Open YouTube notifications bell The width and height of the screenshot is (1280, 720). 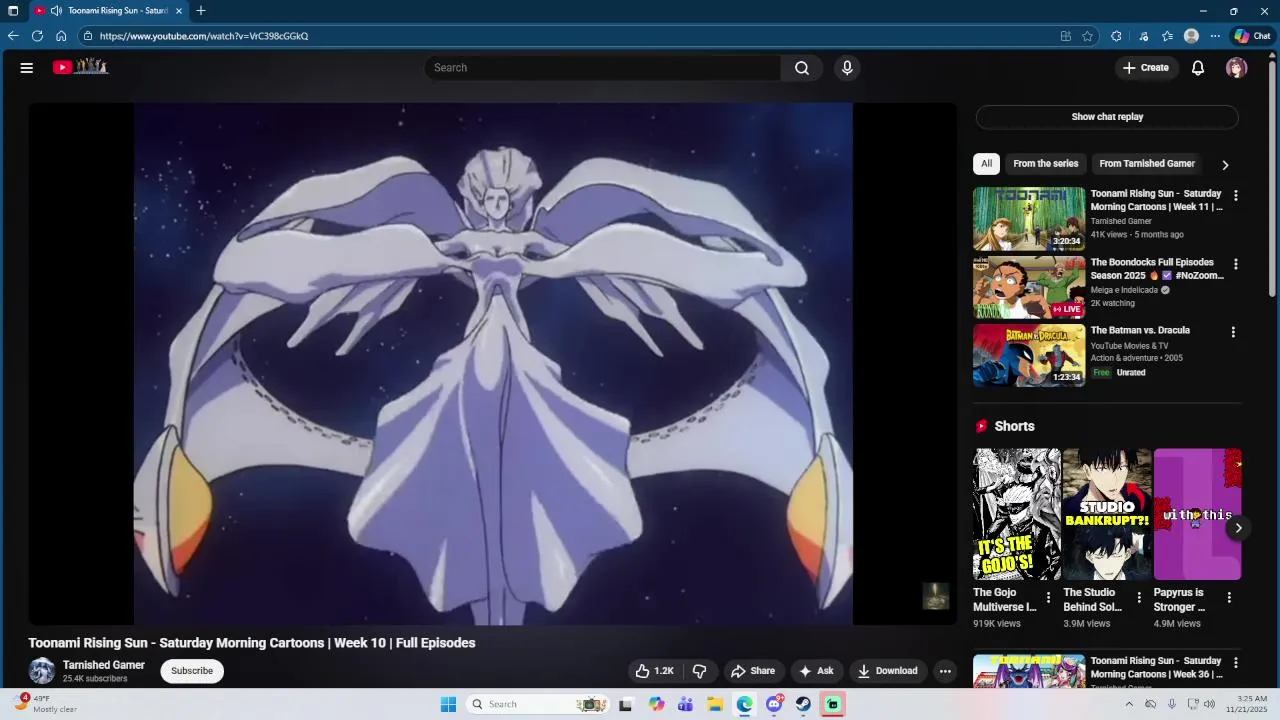coord(1198,68)
